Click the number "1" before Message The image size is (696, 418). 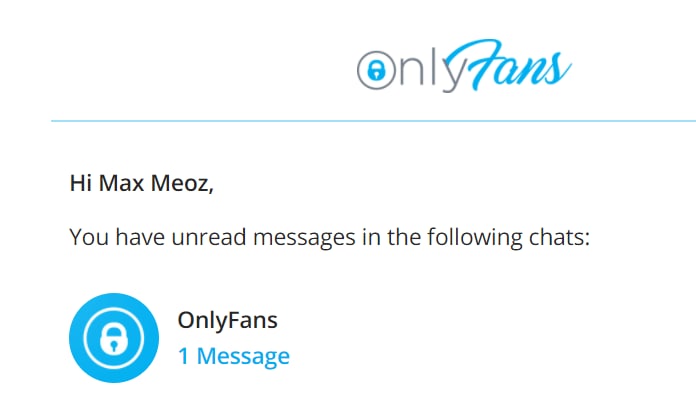184,356
